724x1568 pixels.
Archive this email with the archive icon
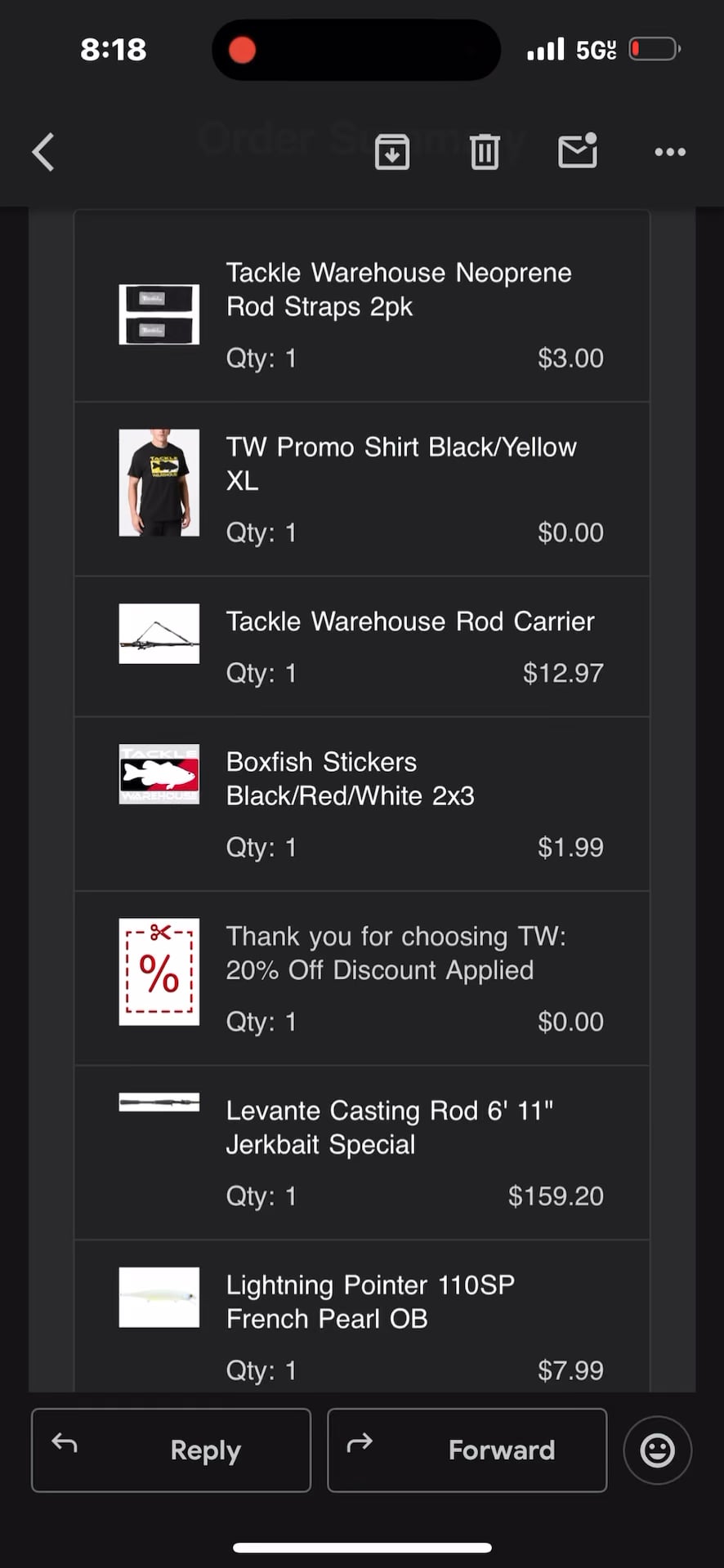point(392,152)
